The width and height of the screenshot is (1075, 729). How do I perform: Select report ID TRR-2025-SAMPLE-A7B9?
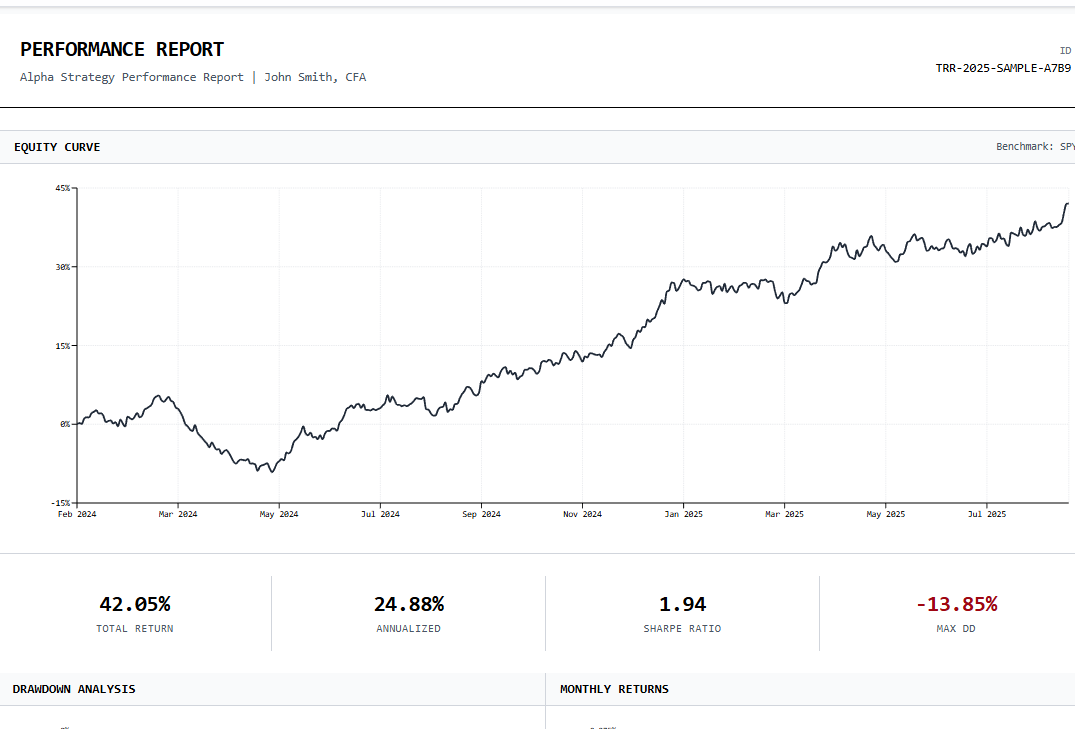[x=1003, y=68]
